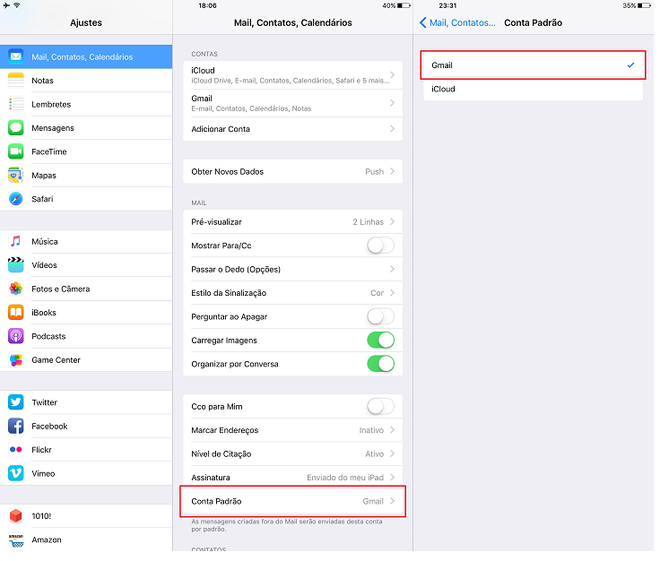Open the Notas app icon
Screen dimensions: 660x561
click(x=16, y=80)
